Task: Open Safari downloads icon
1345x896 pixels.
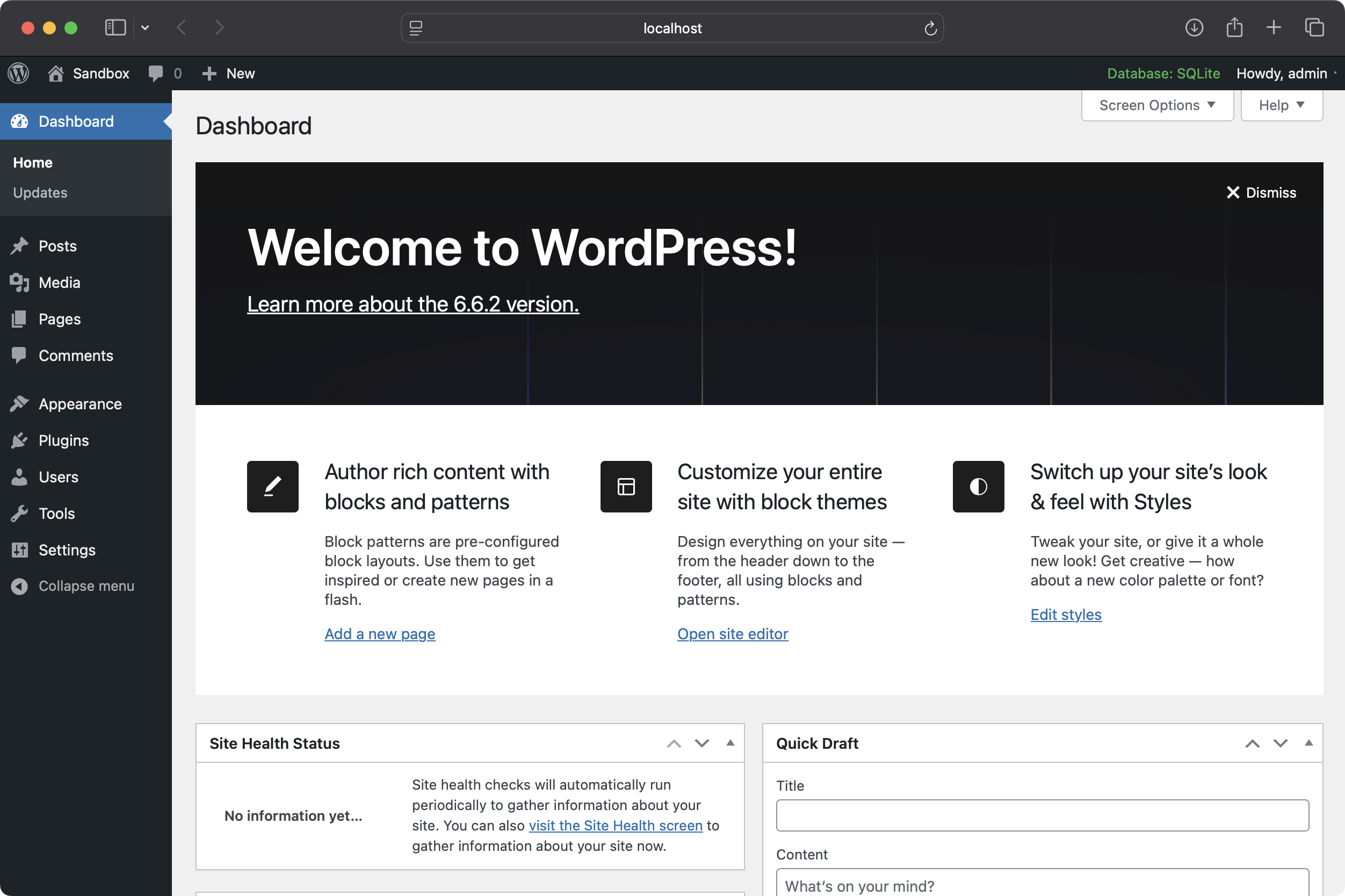Action: (x=1194, y=27)
